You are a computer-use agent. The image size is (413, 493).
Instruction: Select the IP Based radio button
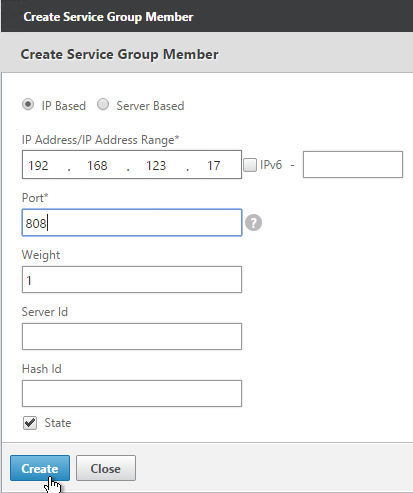(28, 105)
